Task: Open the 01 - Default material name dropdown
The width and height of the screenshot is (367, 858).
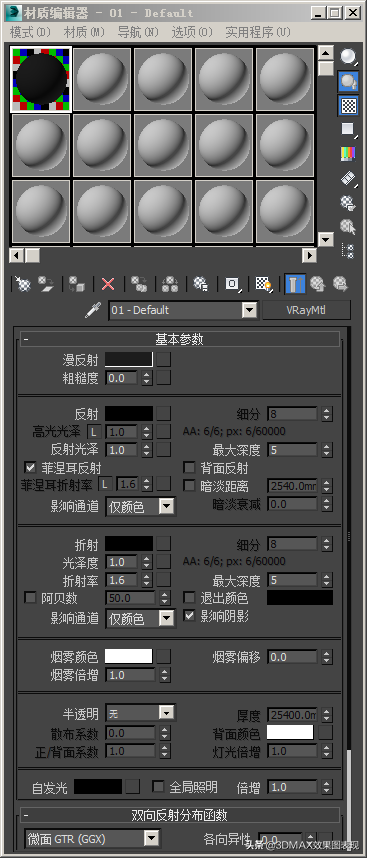Action: (x=249, y=310)
